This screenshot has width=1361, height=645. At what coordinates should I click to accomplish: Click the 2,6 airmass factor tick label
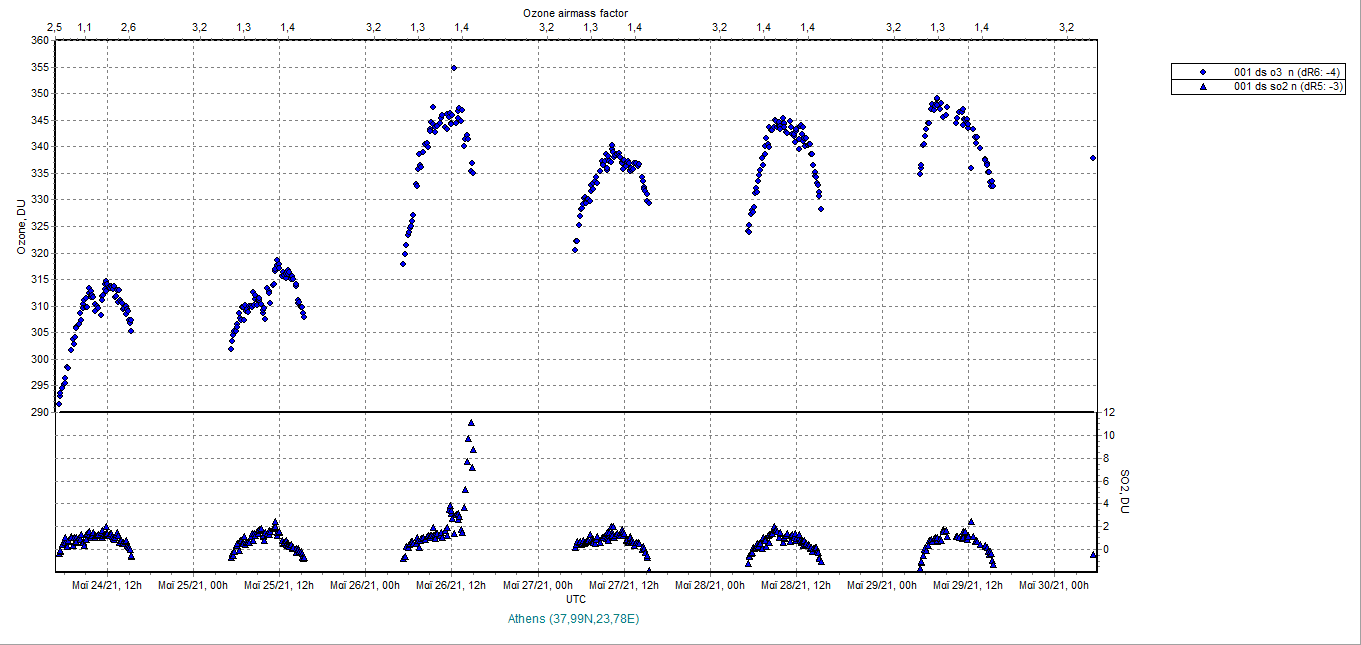pyautogui.click(x=128, y=27)
